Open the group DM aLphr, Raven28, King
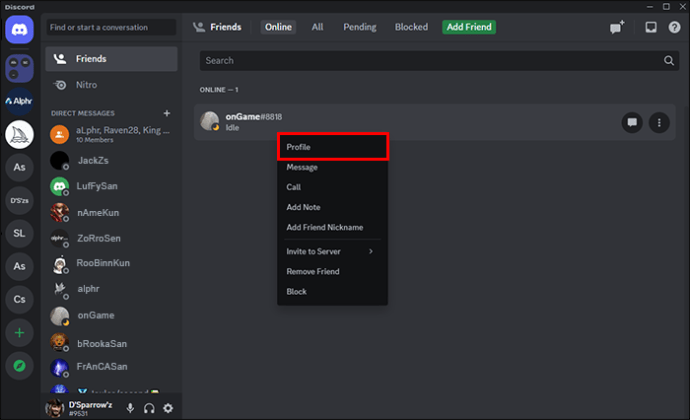690x420 pixels. (x=111, y=134)
